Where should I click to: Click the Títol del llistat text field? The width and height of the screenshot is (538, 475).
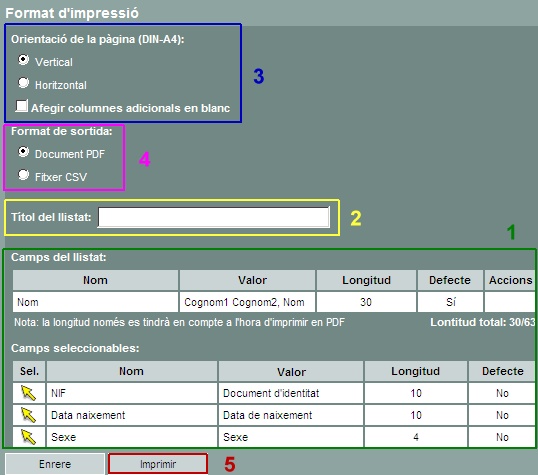[x=214, y=217]
